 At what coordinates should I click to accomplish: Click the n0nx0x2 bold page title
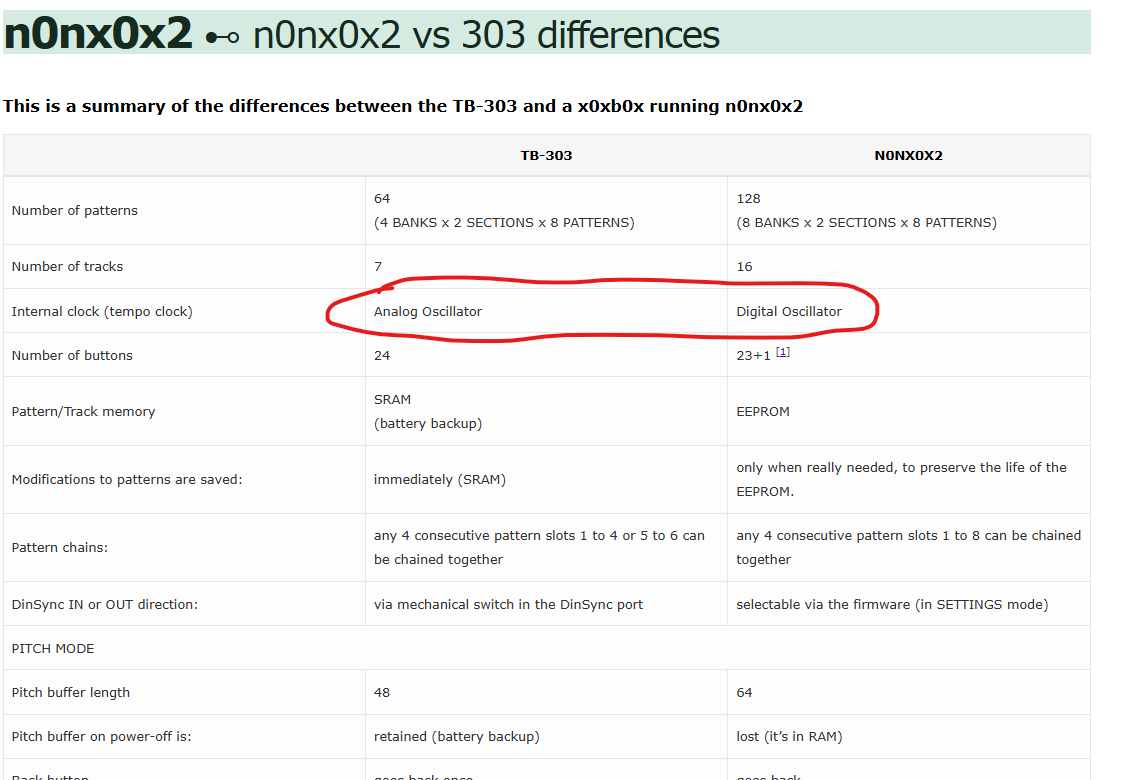click(98, 34)
